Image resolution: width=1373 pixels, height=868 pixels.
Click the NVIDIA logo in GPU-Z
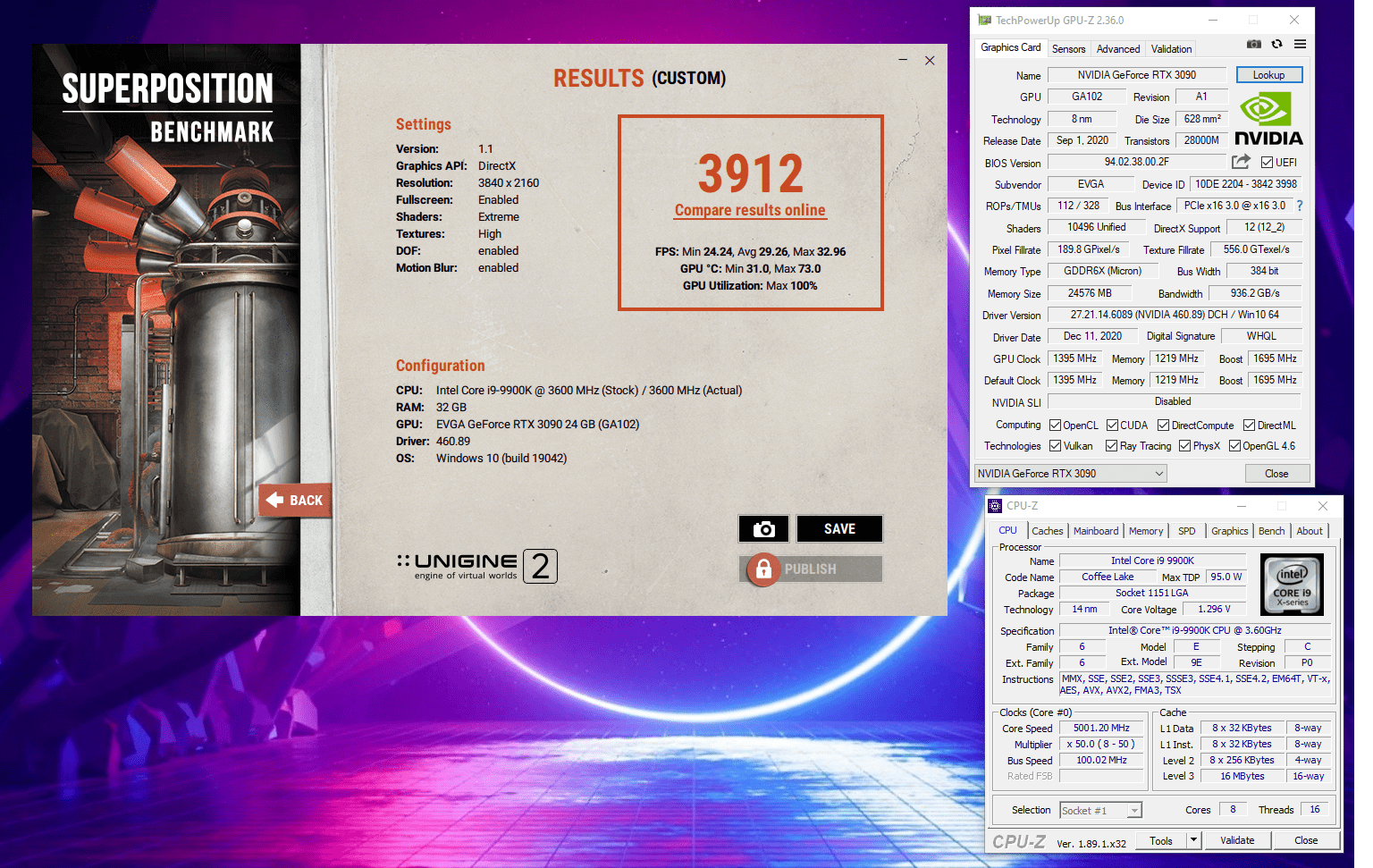tap(1268, 120)
